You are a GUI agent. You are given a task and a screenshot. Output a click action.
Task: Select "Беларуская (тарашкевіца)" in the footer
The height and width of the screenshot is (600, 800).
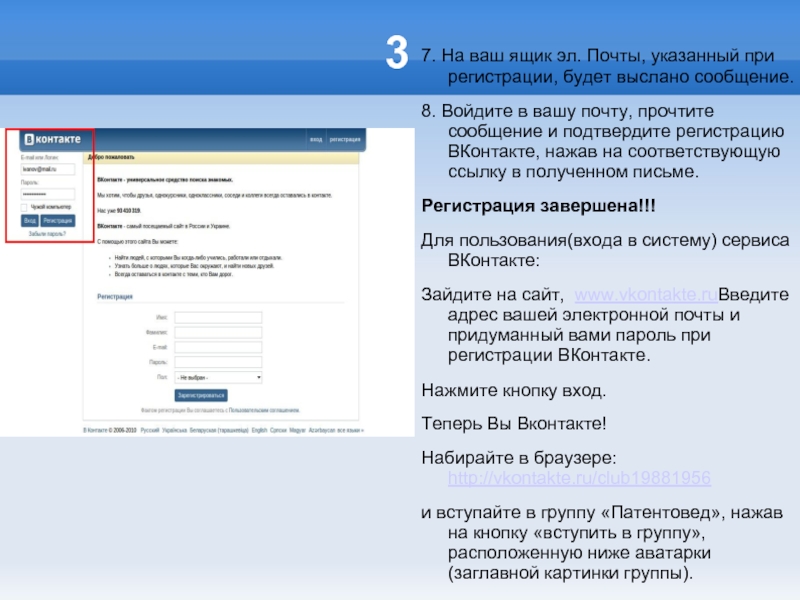(x=219, y=430)
